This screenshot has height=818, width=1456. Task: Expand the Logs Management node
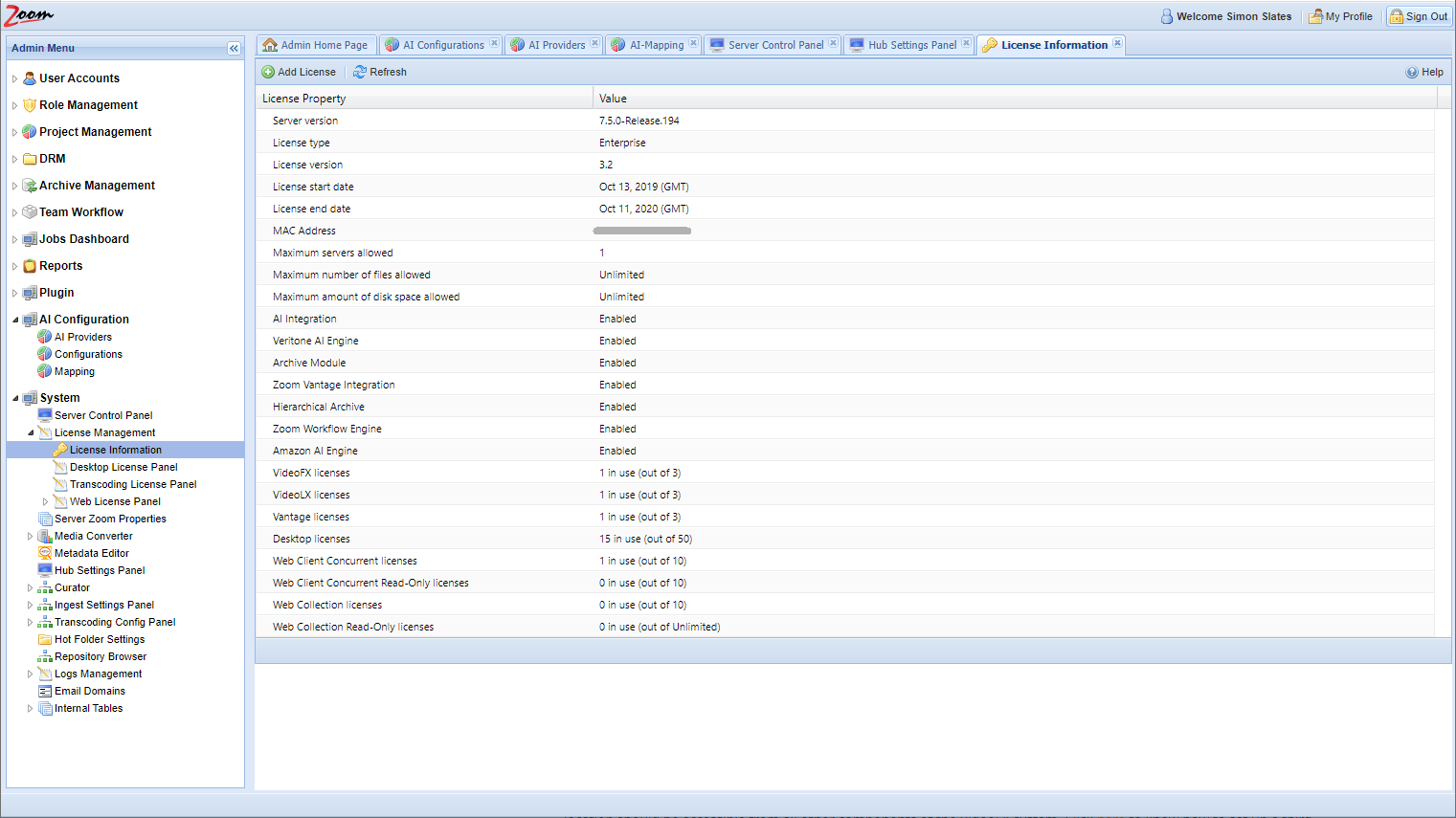point(30,674)
